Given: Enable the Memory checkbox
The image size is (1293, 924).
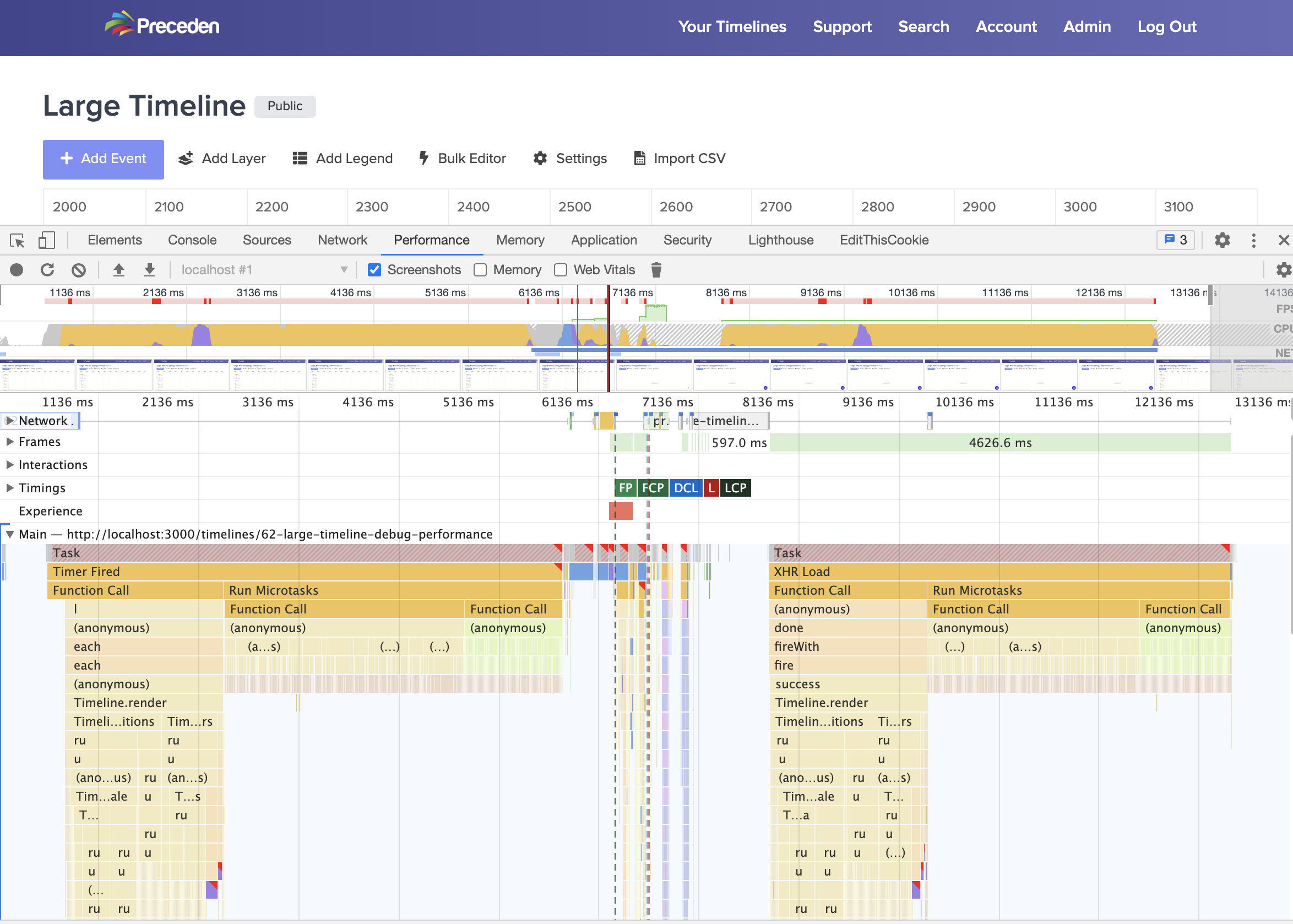Looking at the screenshot, I should pyautogui.click(x=480, y=270).
